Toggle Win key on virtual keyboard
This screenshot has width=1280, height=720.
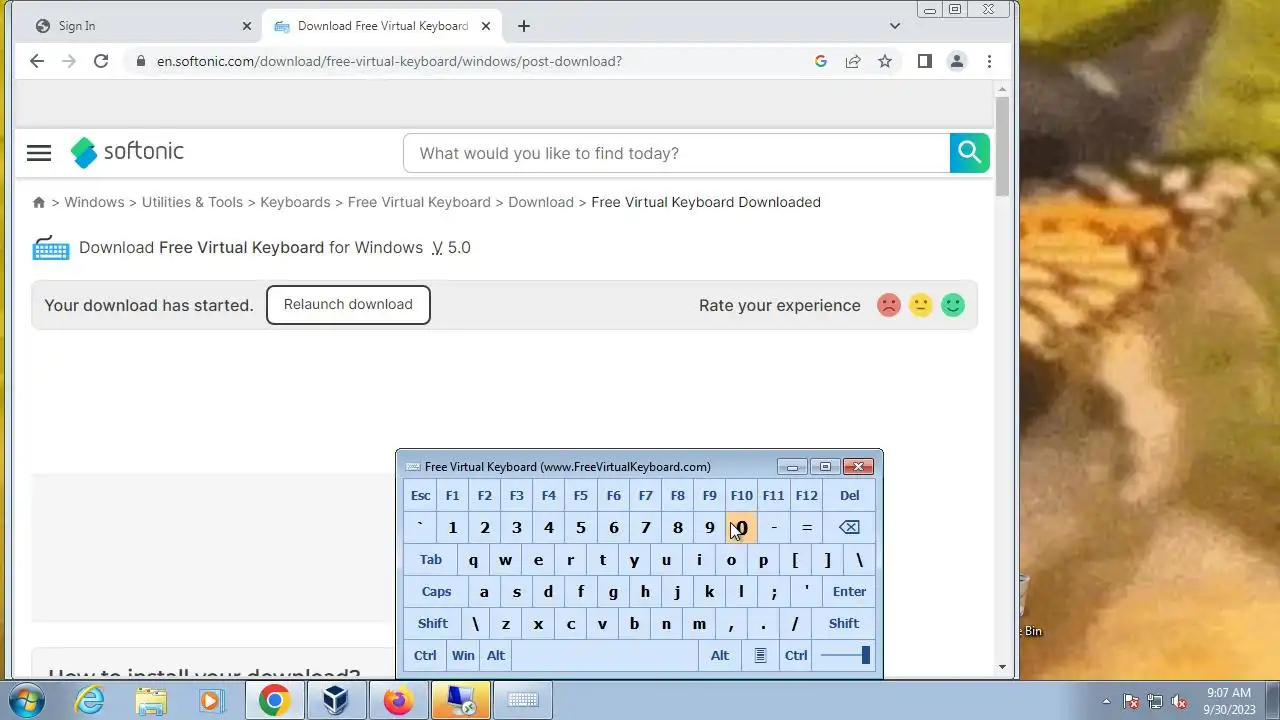(463, 656)
